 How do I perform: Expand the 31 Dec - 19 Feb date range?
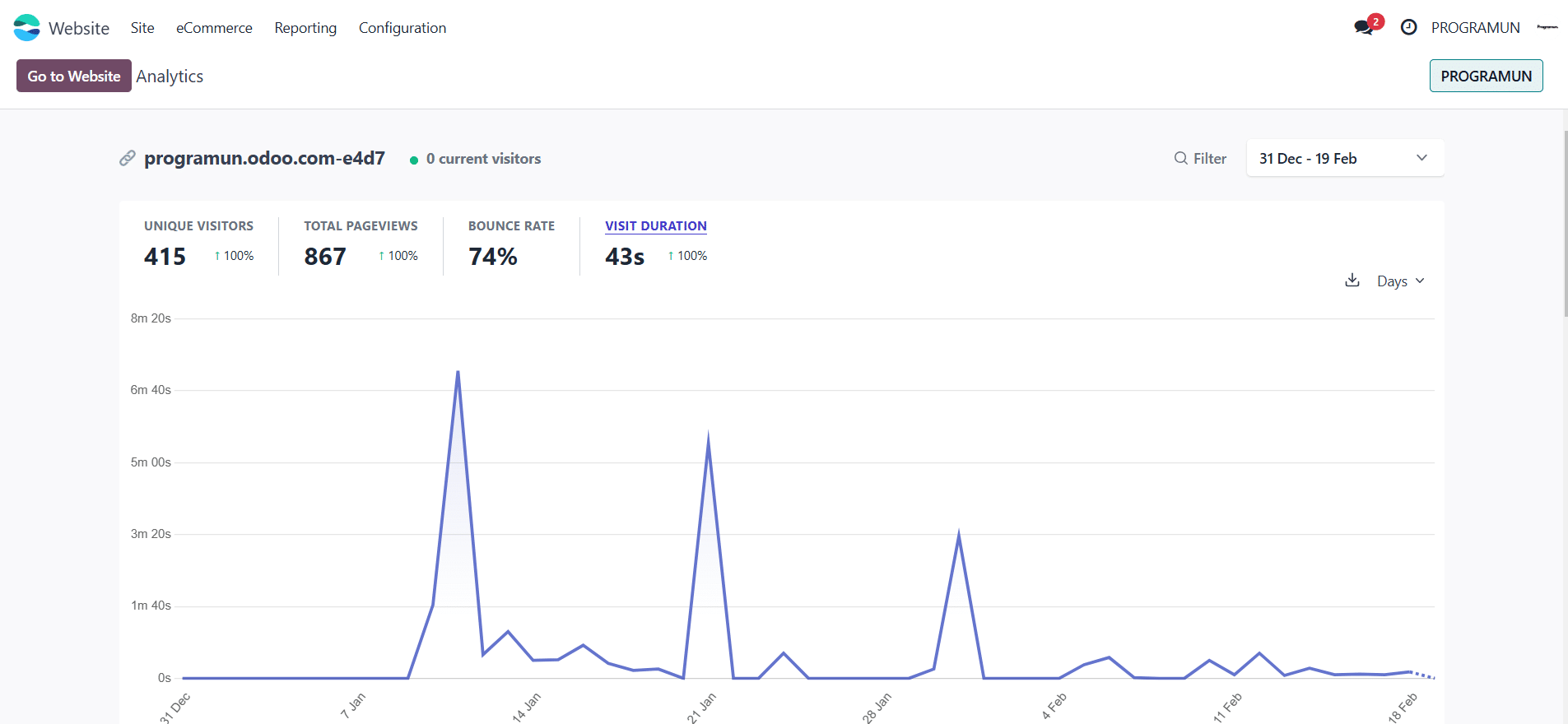tap(1344, 158)
